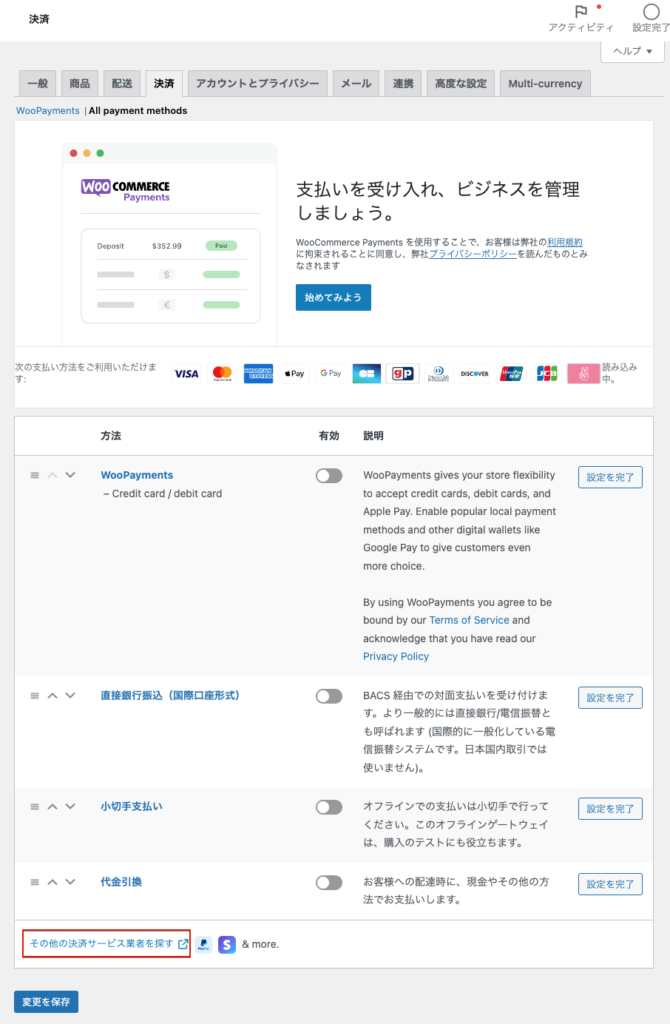Click the PayPal icon near bottom link
This screenshot has width=670, height=1024.
tap(203, 944)
